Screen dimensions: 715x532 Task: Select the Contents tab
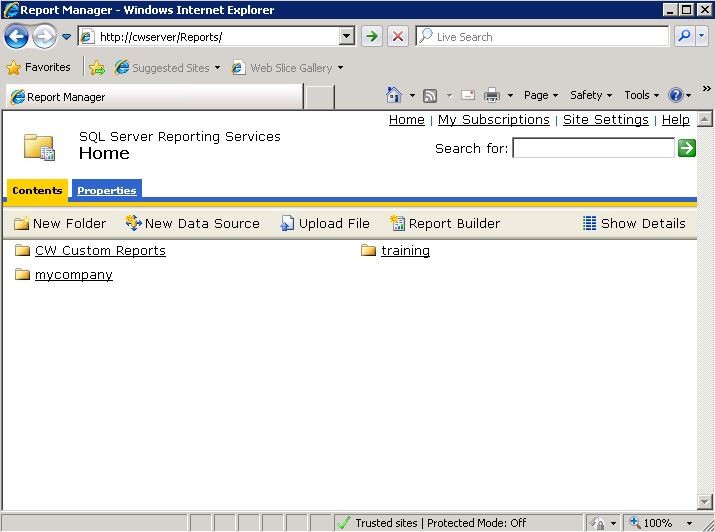[37, 190]
